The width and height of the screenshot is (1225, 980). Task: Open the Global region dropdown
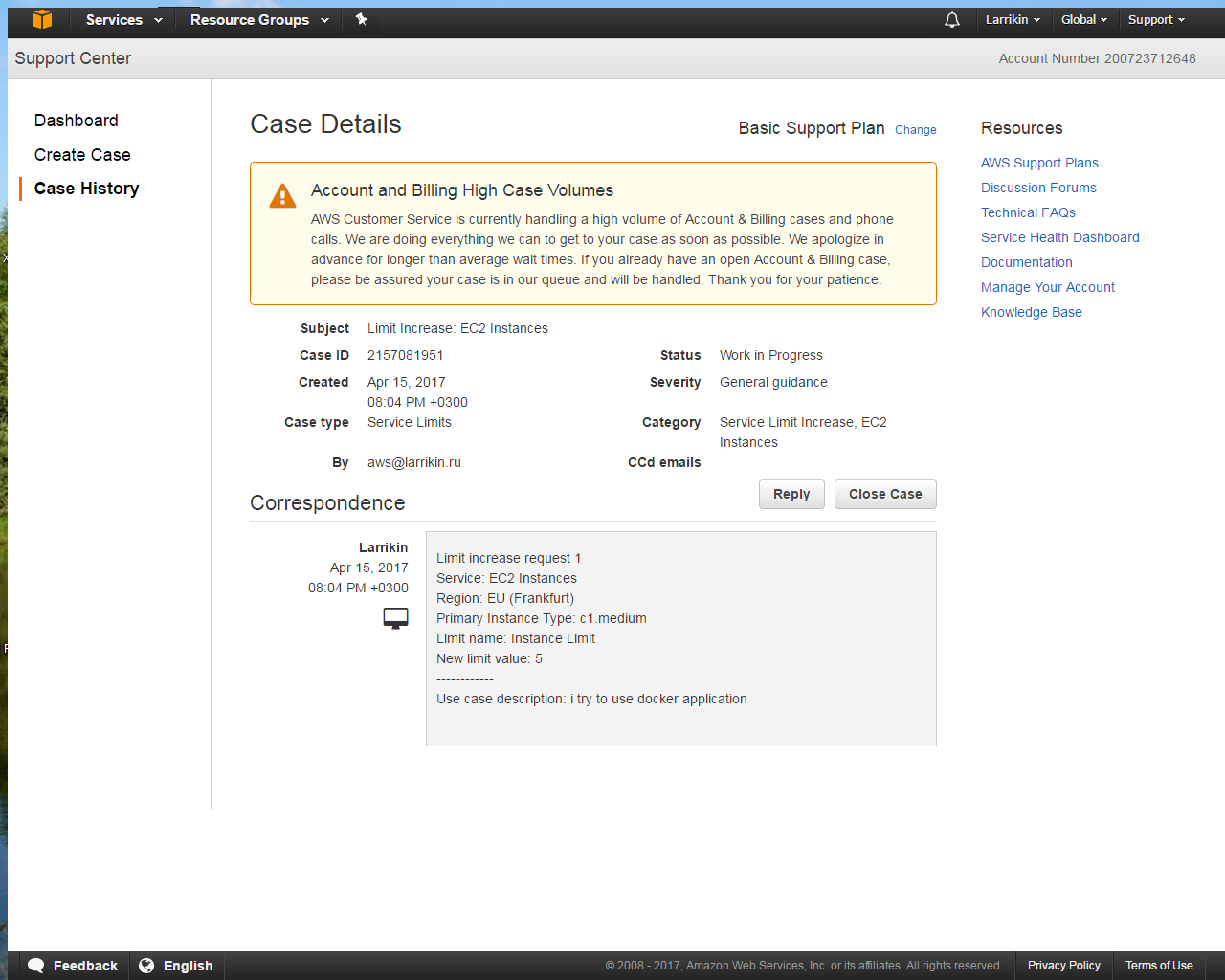click(1083, 20)
